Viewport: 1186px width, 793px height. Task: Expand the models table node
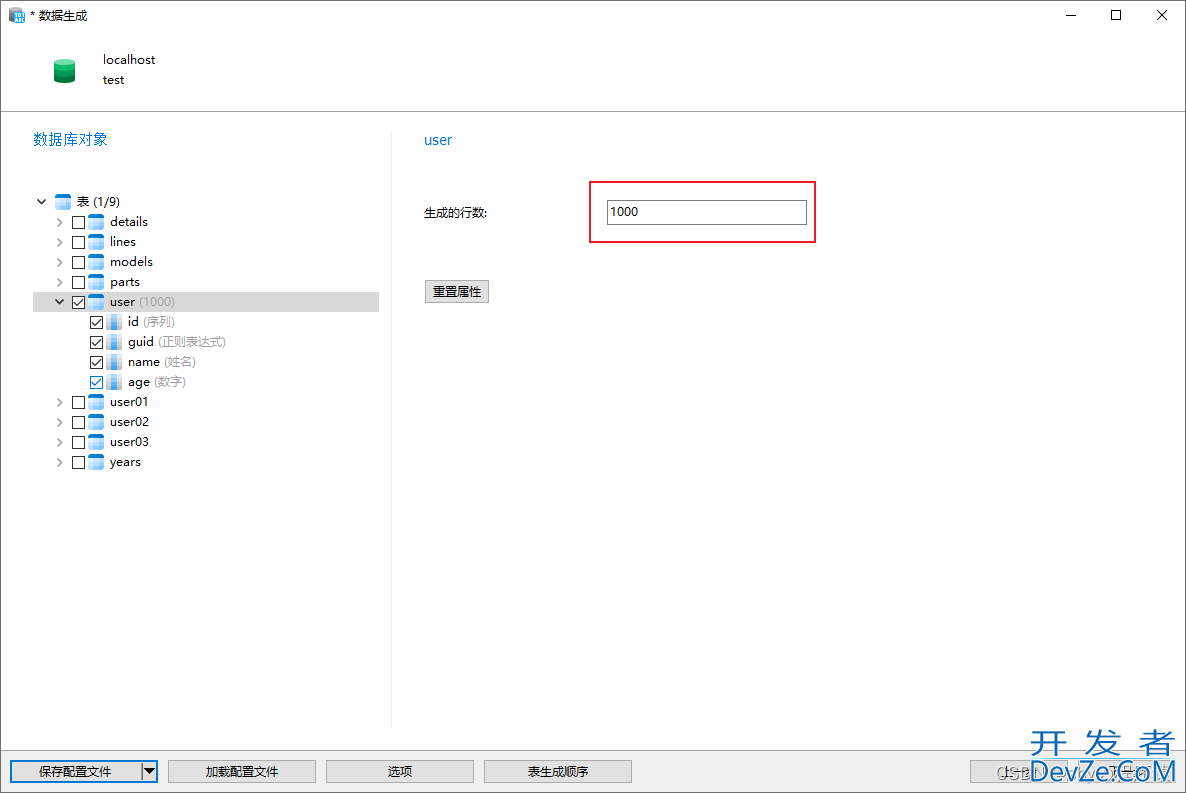60,263
